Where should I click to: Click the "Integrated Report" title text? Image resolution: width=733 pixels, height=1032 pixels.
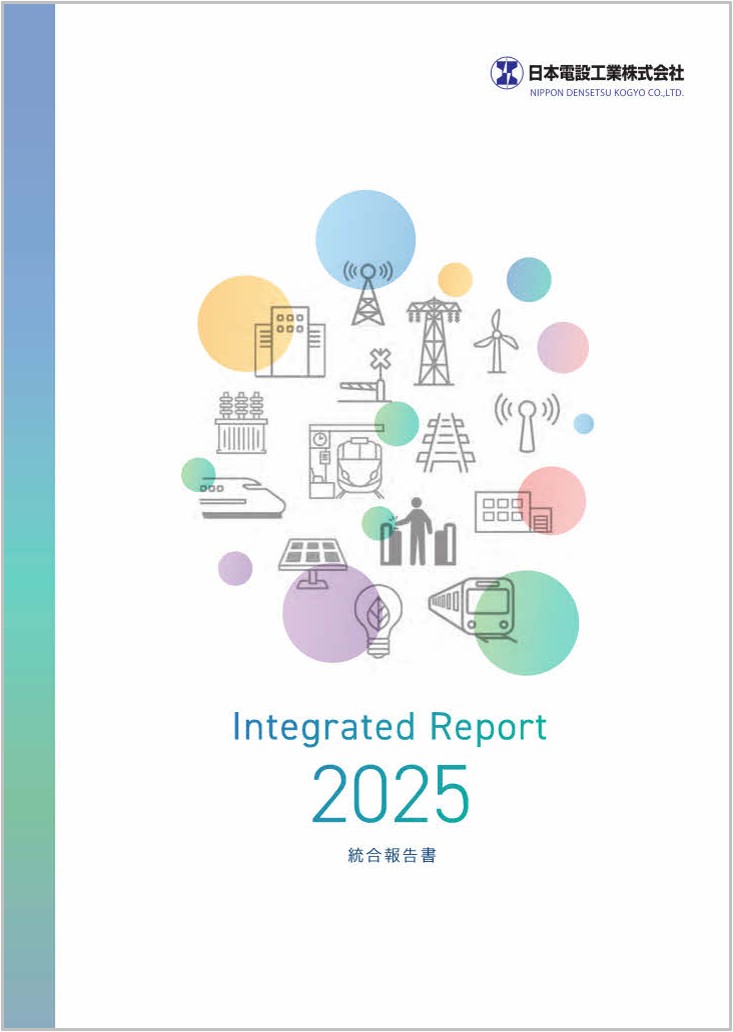tap(389, 727)
